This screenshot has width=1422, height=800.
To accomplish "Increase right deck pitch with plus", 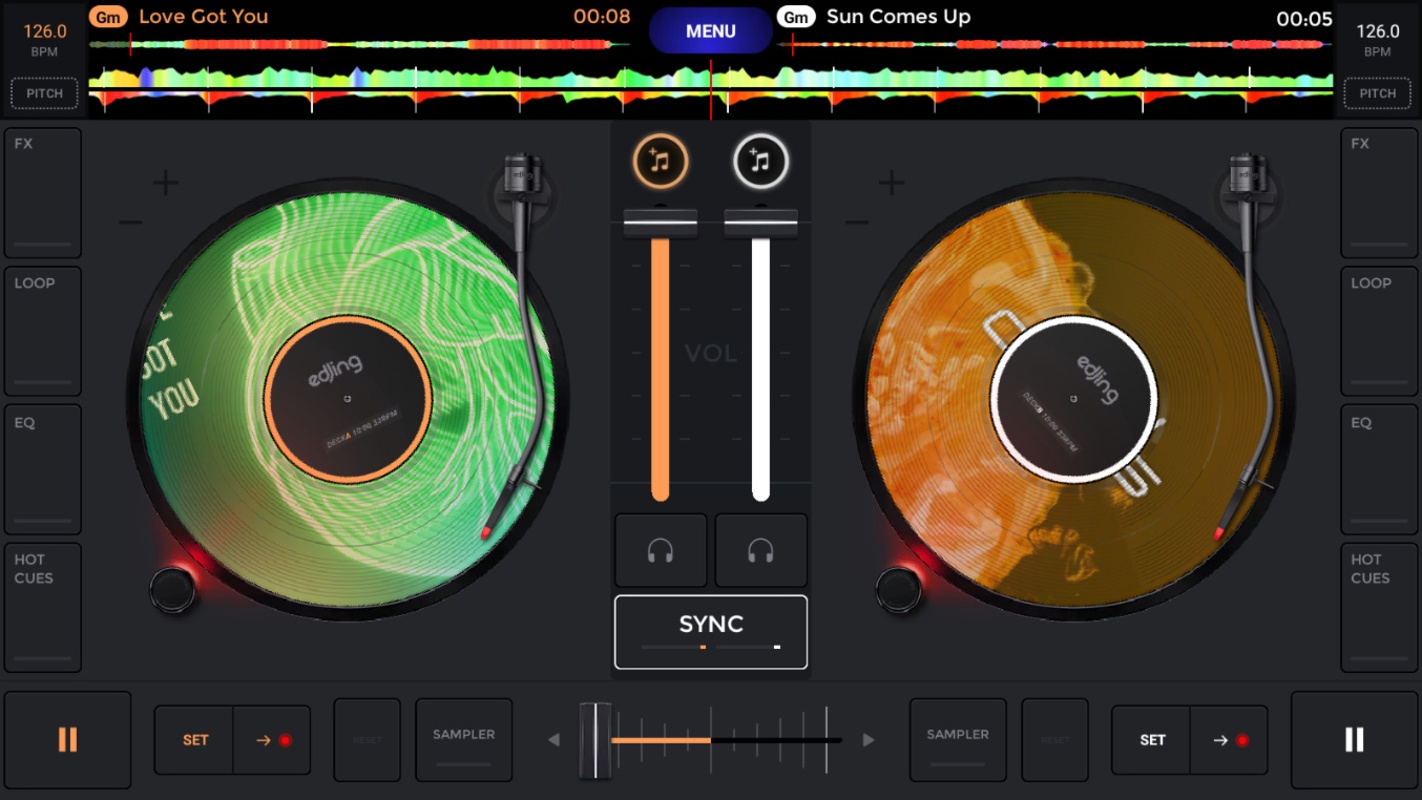I will pos(891,183).
